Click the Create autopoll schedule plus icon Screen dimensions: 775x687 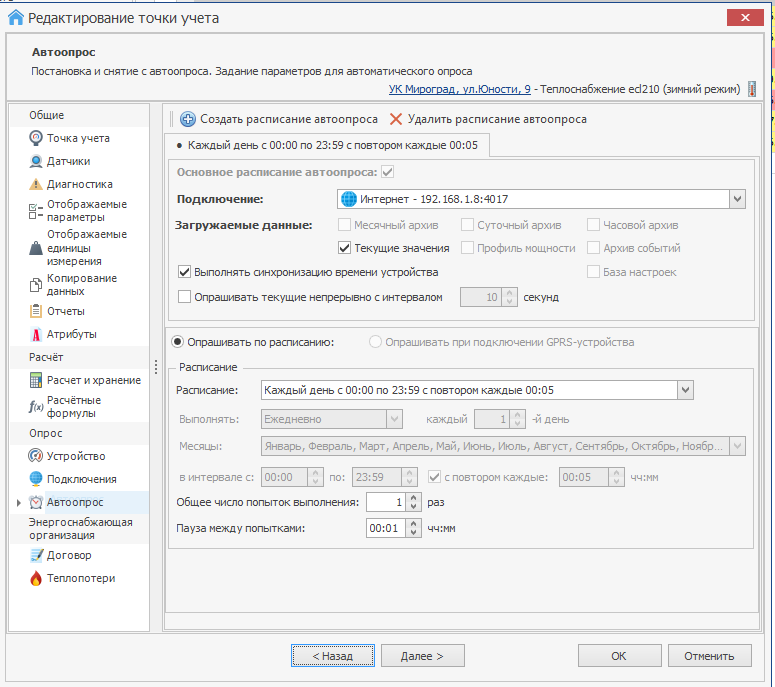(188, 119)
